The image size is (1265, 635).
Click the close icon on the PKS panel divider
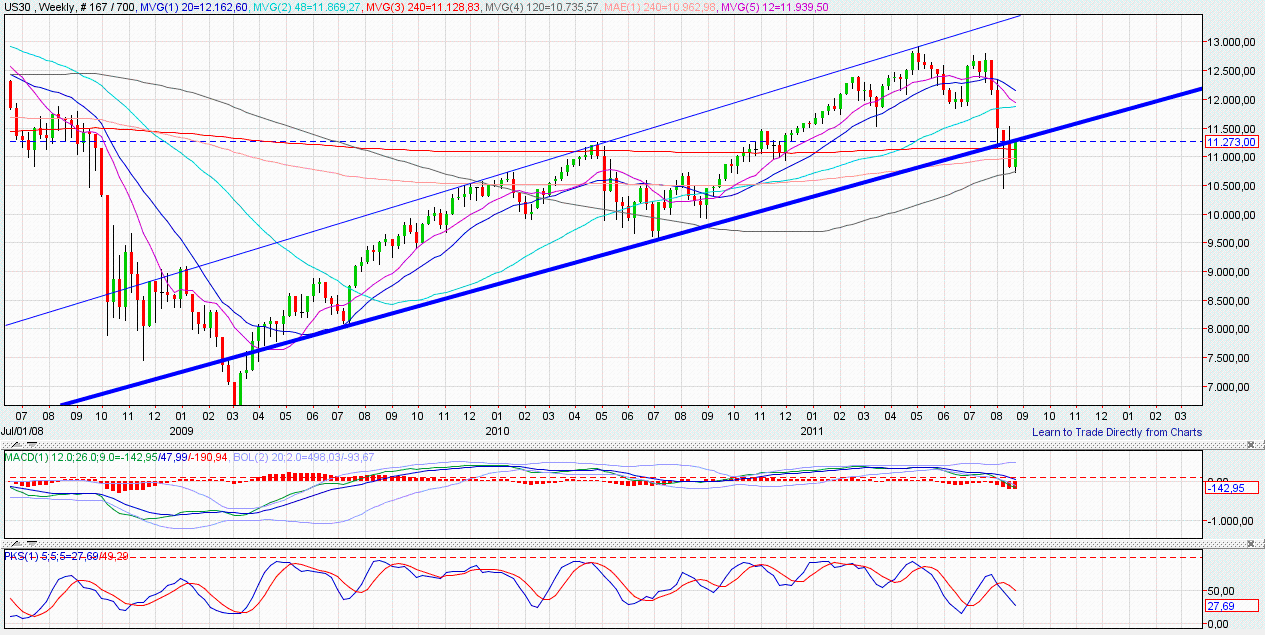[1250, 546]
